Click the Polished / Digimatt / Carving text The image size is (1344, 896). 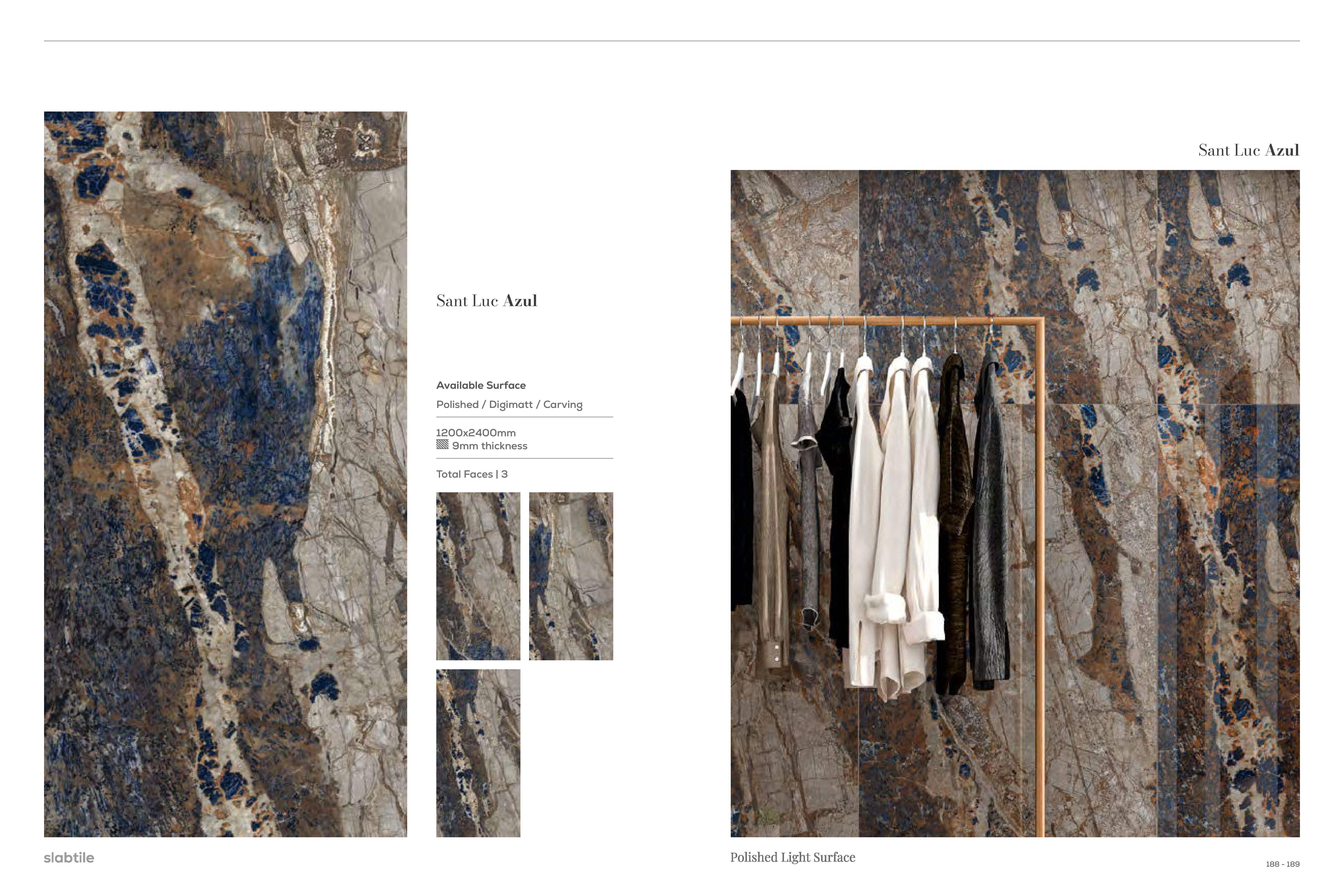point(509,405)
